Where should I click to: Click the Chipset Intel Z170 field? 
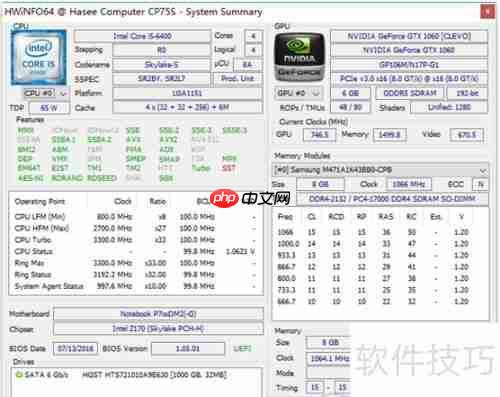[x=158, y=329]
